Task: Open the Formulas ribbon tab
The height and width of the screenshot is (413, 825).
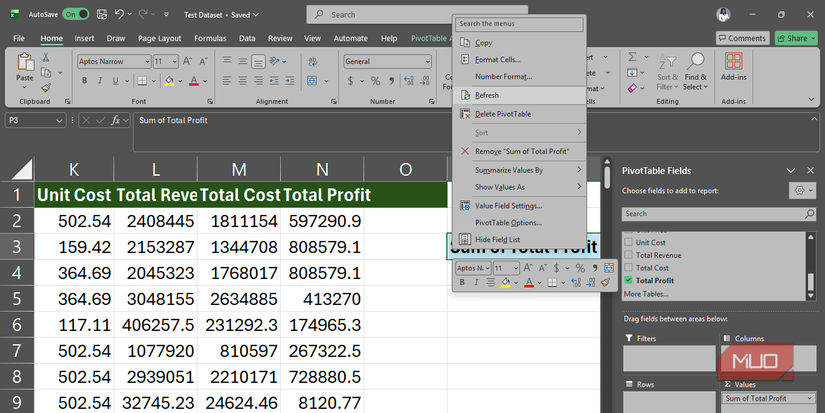Action: (210, 38)
